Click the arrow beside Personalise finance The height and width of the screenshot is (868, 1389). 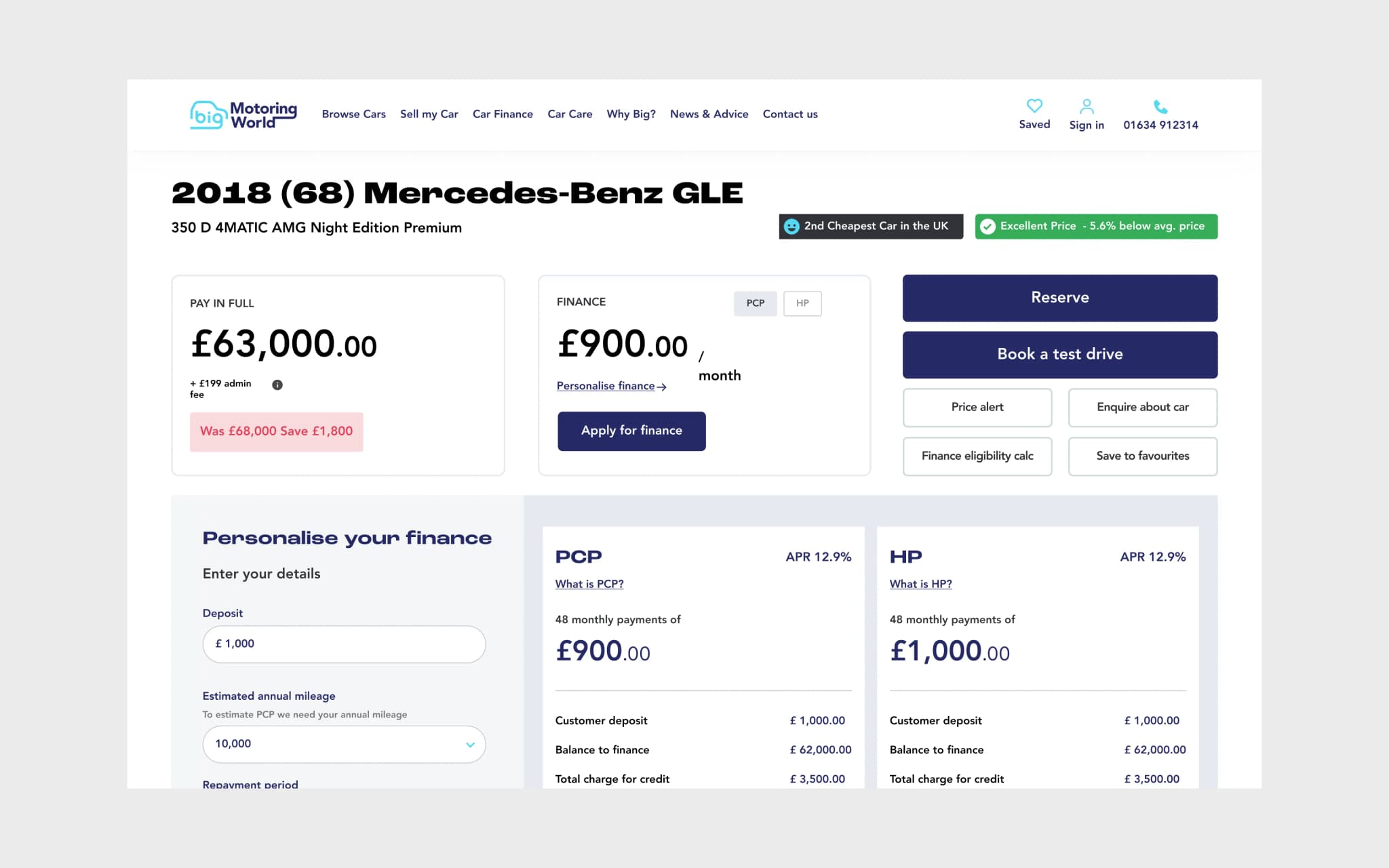662,387
